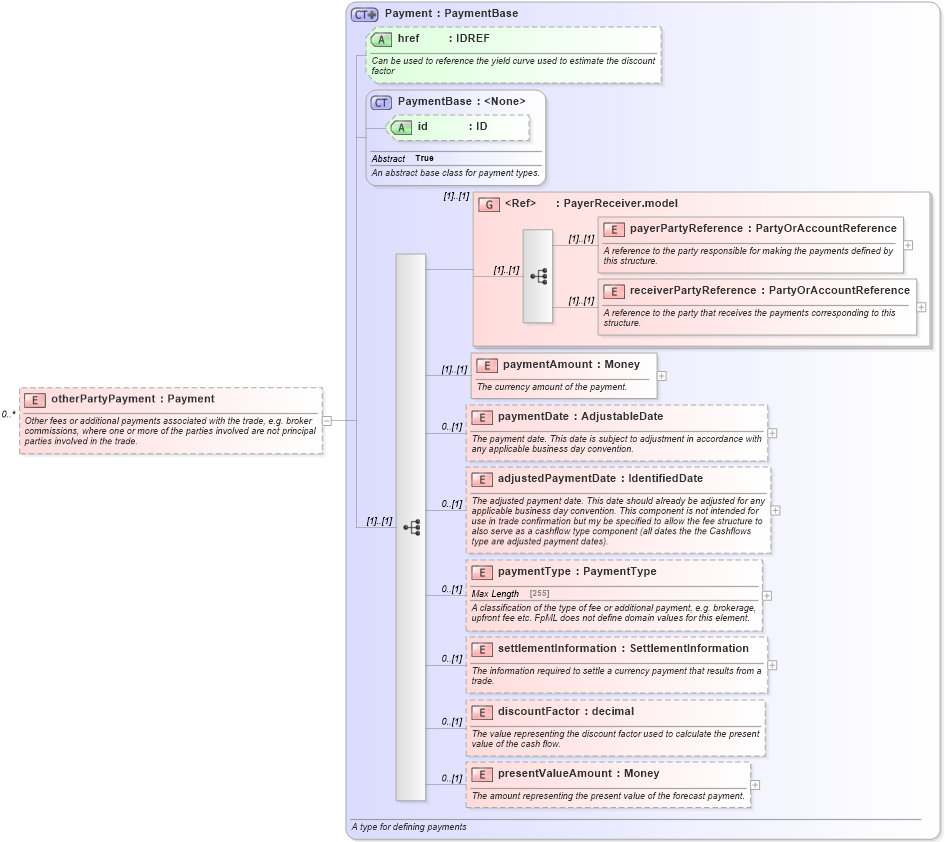
Task: Select the PaymentBase : <None> label
Action: point(462,101)
